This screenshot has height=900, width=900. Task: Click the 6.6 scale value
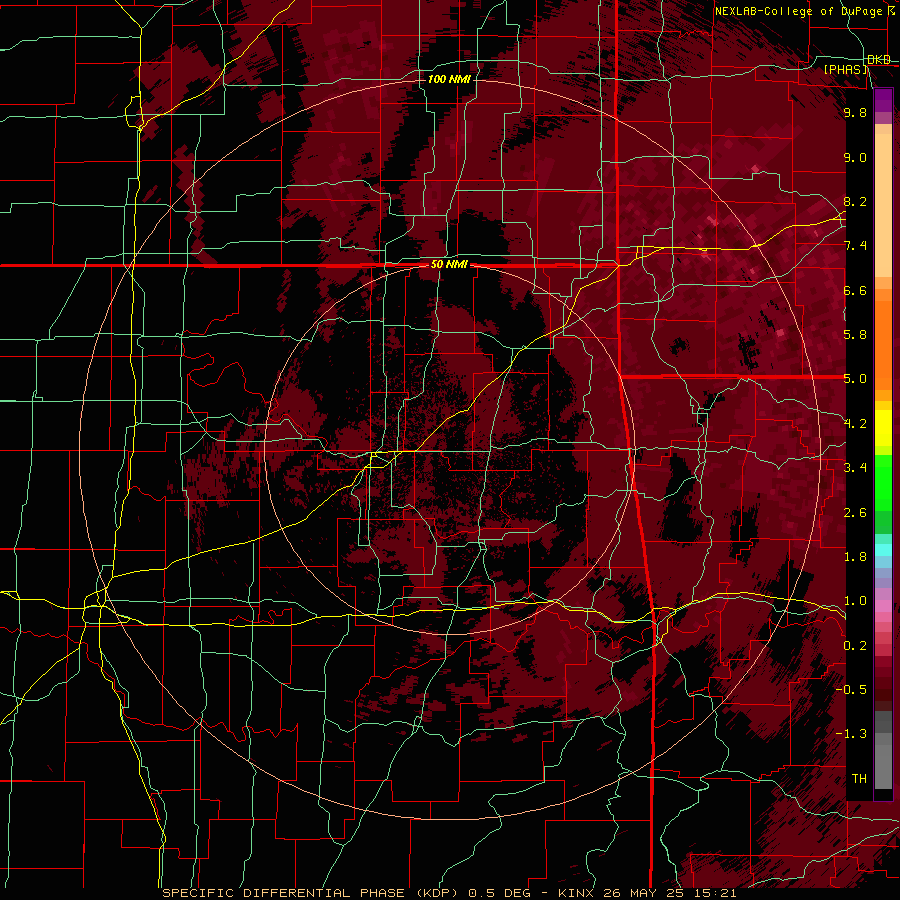tap(855, 290)
